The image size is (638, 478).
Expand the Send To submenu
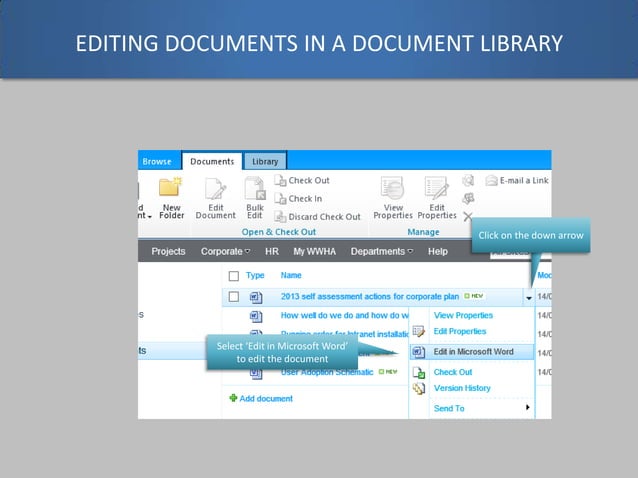pyautogui.click(x=482, y=408)
